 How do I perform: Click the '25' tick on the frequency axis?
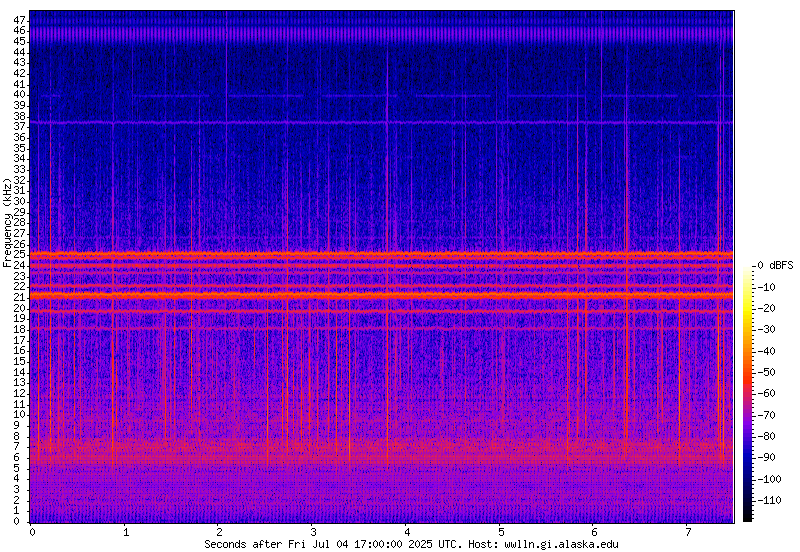point(20,255)
